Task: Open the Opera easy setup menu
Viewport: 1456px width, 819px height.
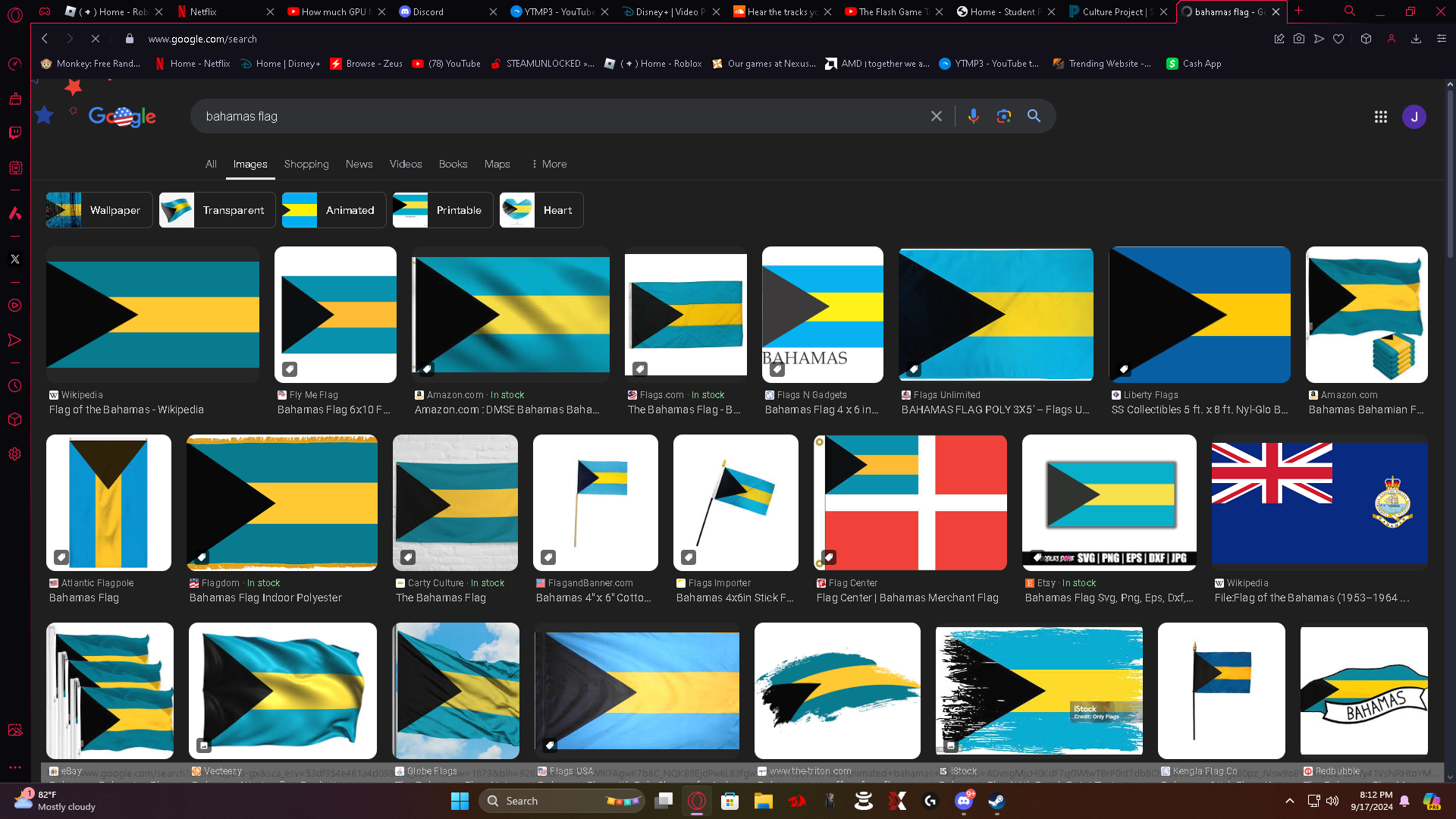Action: (x=1441, y=39)
